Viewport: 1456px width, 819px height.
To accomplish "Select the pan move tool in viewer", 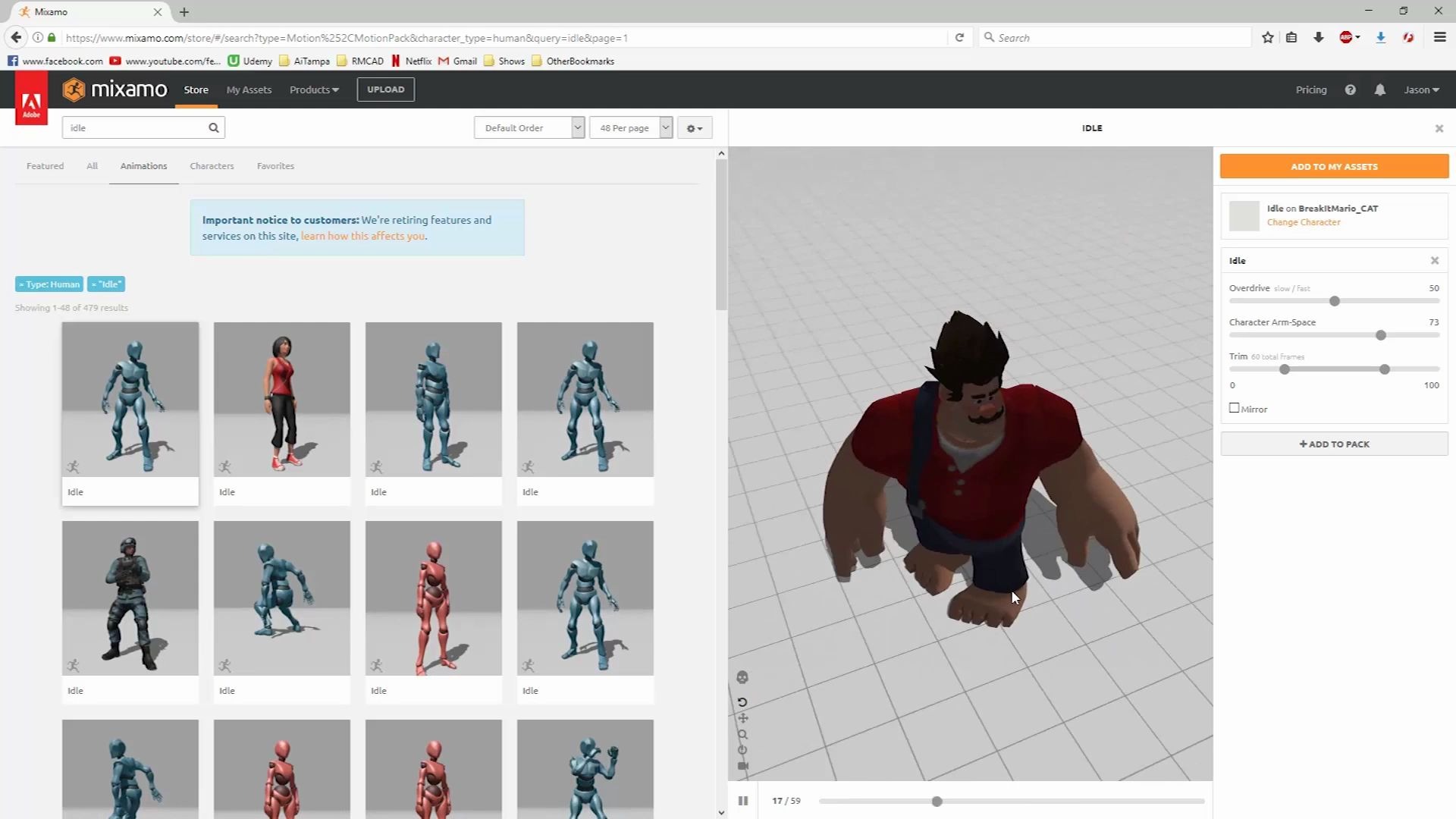I will pos(742,718).
